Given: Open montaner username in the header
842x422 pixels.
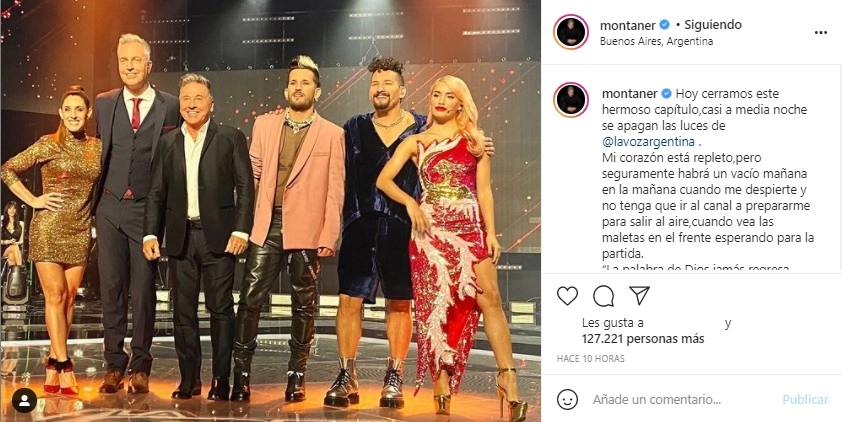Looking at the screenshot, I should (628, 25).
